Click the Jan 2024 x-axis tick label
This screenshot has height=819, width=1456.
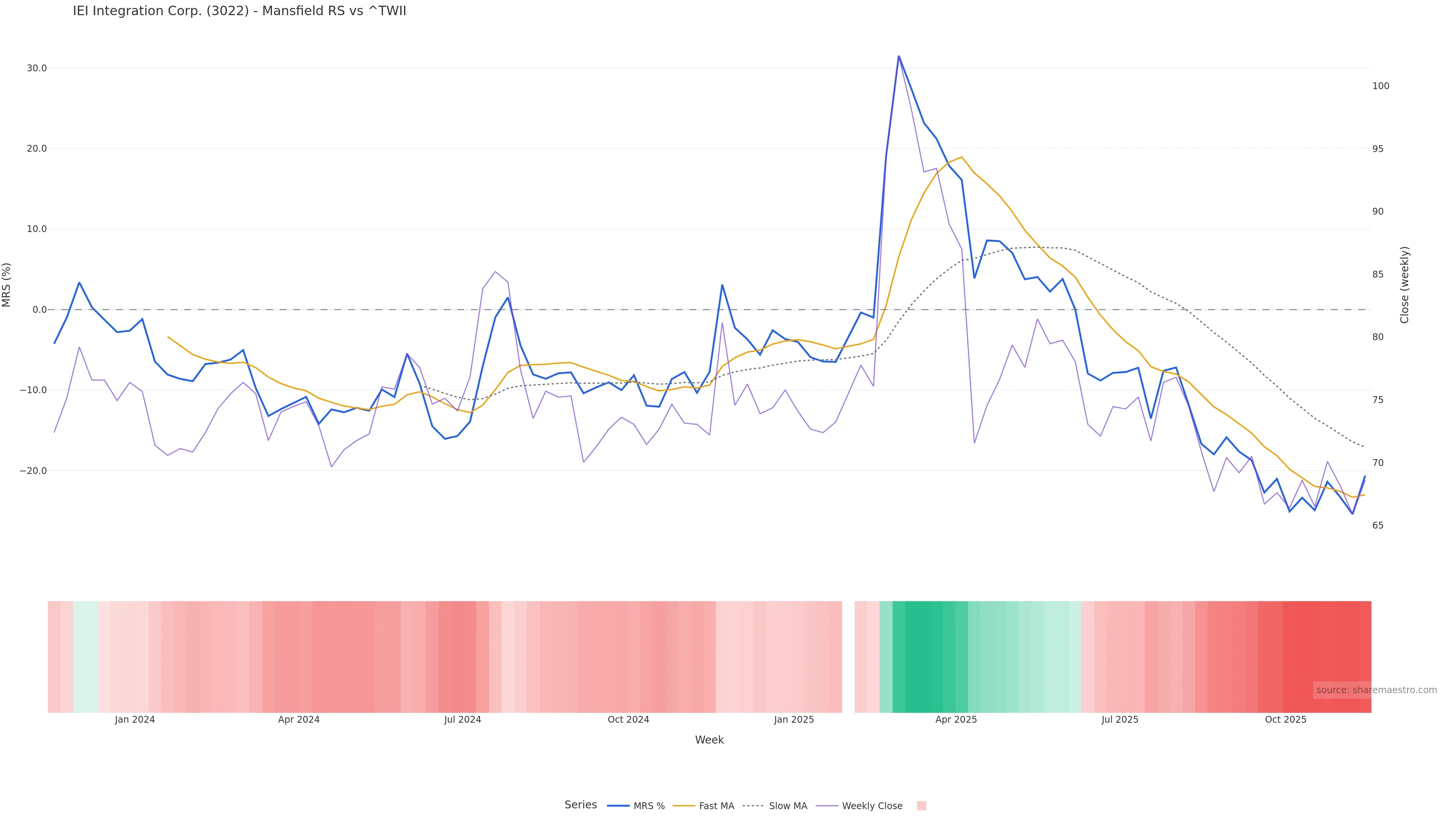coord(135,720)
